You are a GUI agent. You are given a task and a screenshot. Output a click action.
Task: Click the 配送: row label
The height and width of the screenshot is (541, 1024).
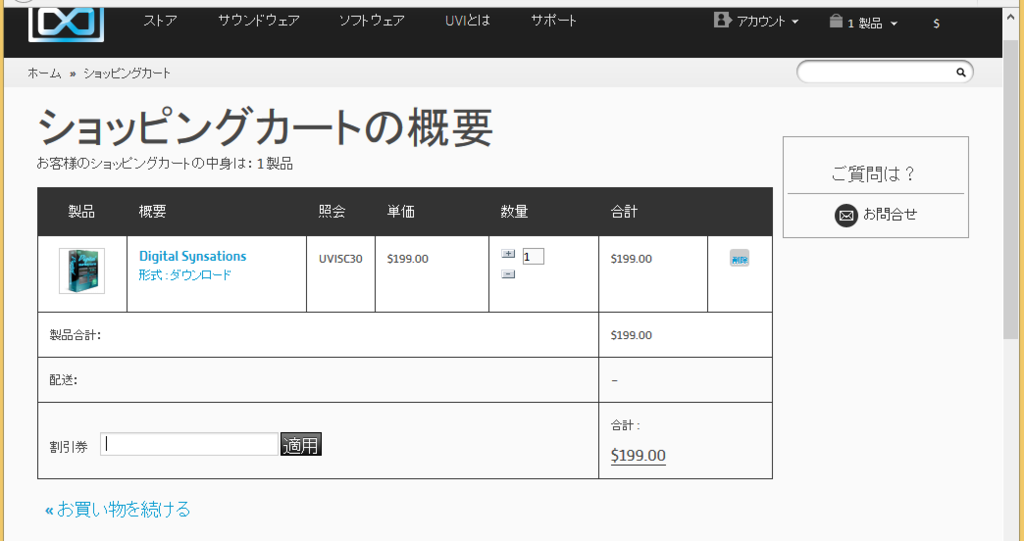[63, 380]
